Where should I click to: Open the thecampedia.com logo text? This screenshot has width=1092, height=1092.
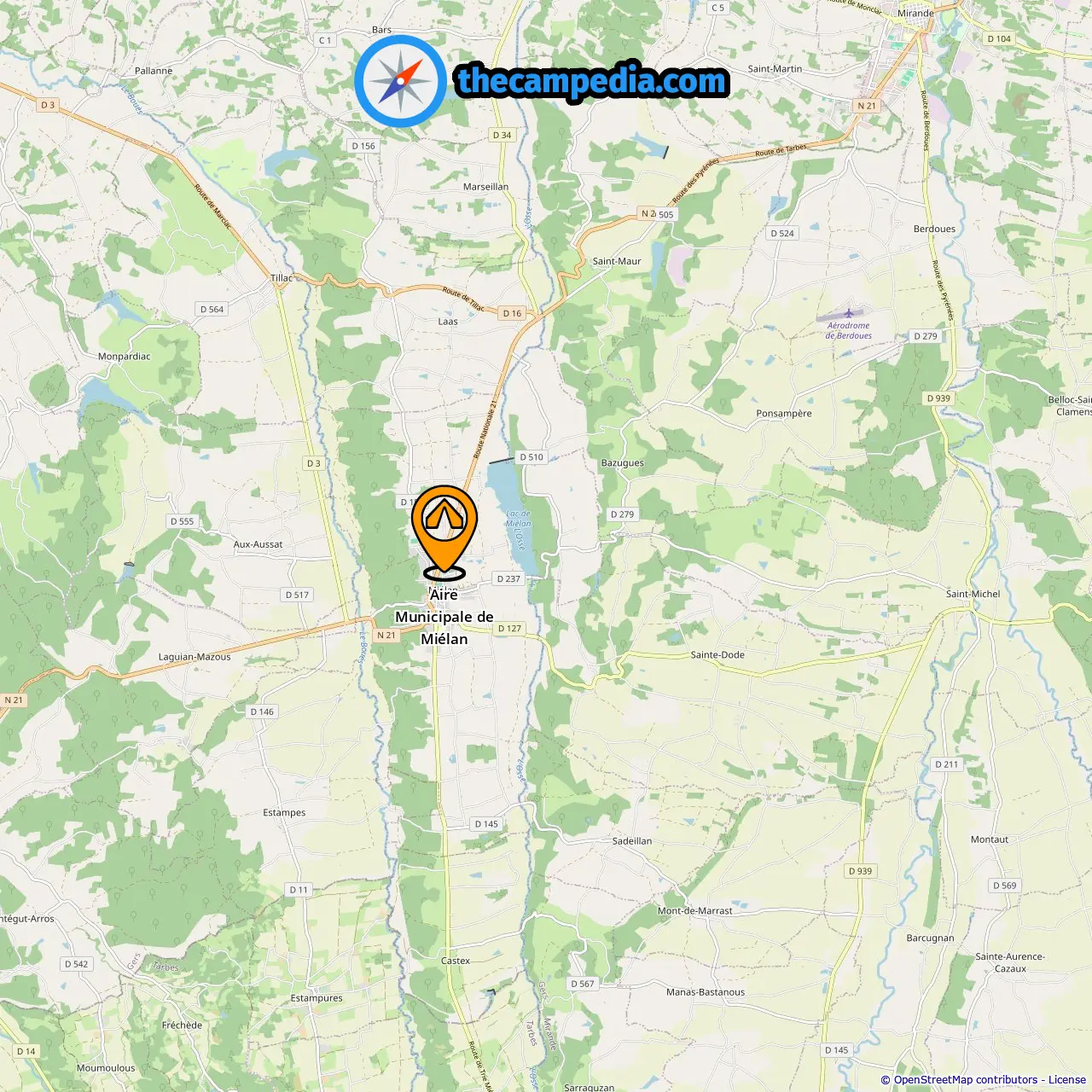click(x=592, y=82)
